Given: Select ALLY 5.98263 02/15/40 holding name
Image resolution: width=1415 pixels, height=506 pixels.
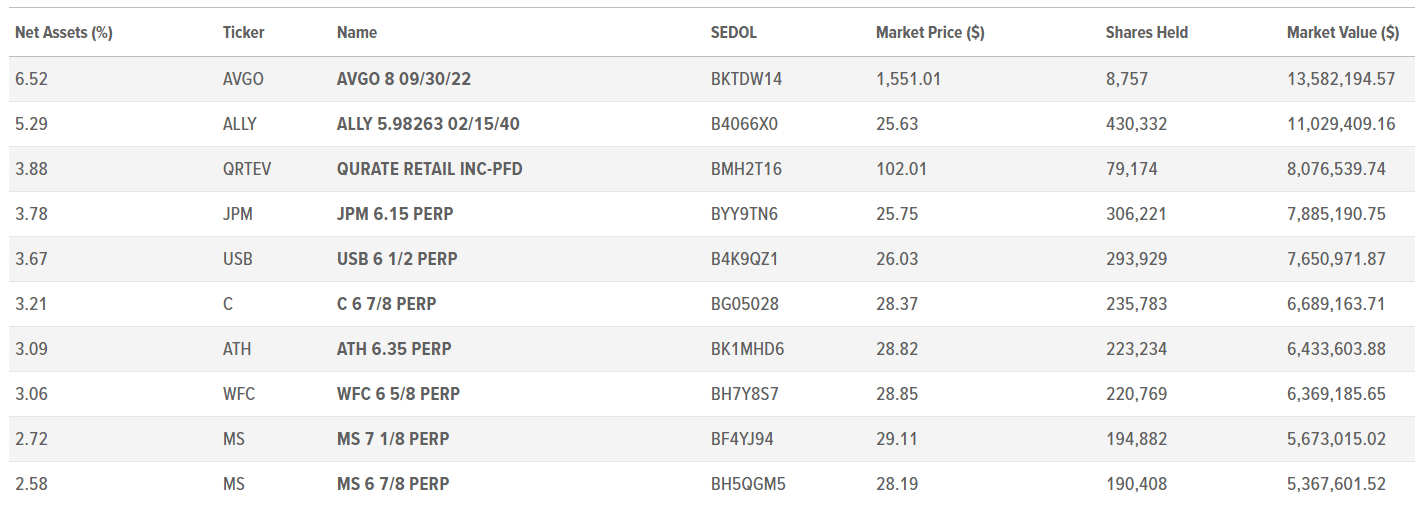Looking at the screenshot, I should 428,124.
